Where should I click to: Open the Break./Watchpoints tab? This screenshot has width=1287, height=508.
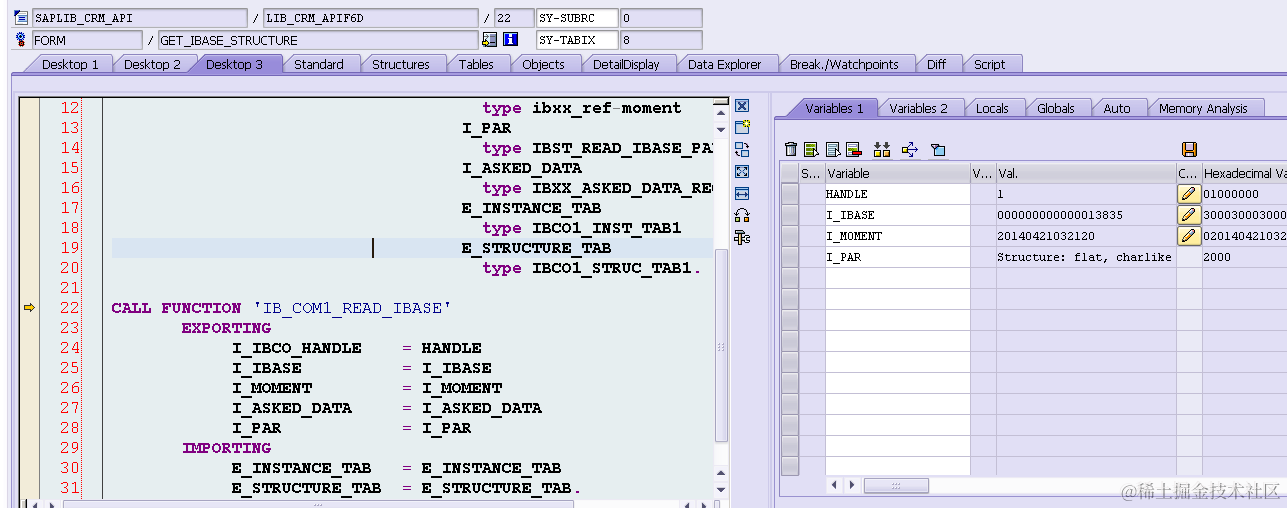click(x=844, y=64)
